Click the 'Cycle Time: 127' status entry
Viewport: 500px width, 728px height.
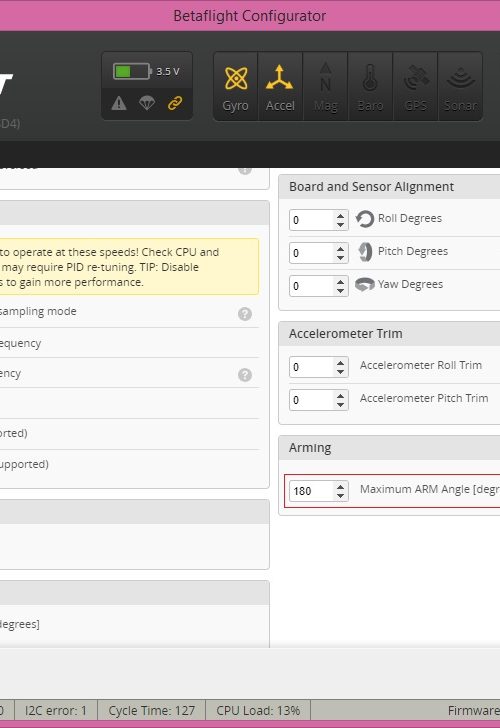pos(151,710)
